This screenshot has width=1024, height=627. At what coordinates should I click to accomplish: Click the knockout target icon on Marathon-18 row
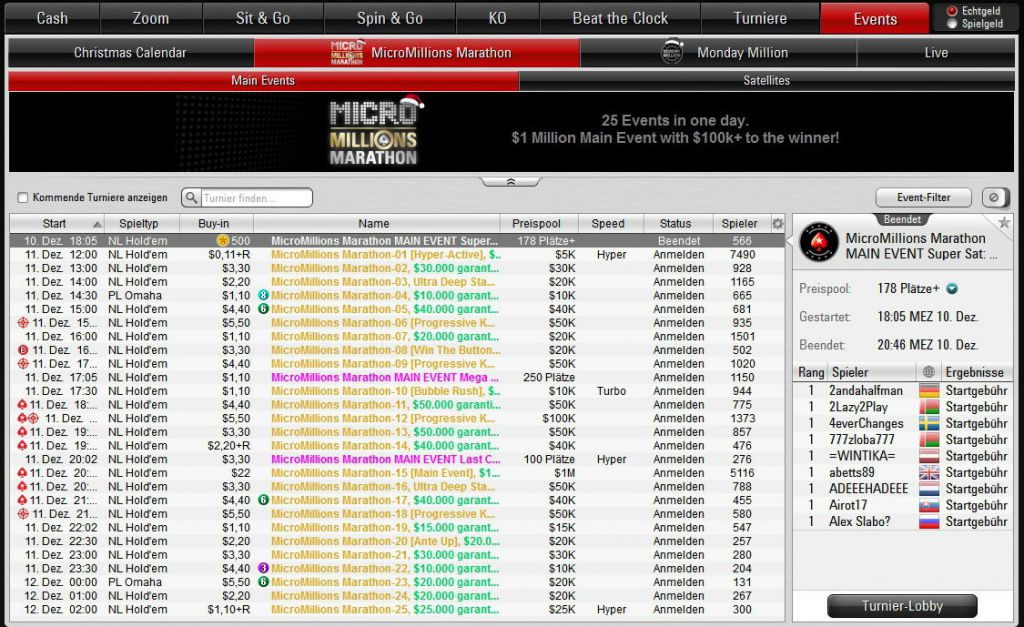[x=23, y=514]
